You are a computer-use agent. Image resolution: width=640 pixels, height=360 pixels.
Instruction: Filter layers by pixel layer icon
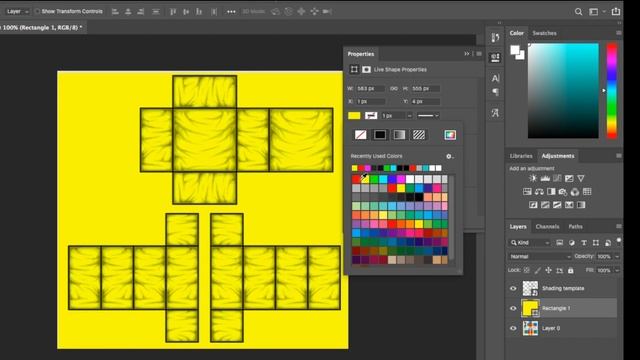point(560,243)
